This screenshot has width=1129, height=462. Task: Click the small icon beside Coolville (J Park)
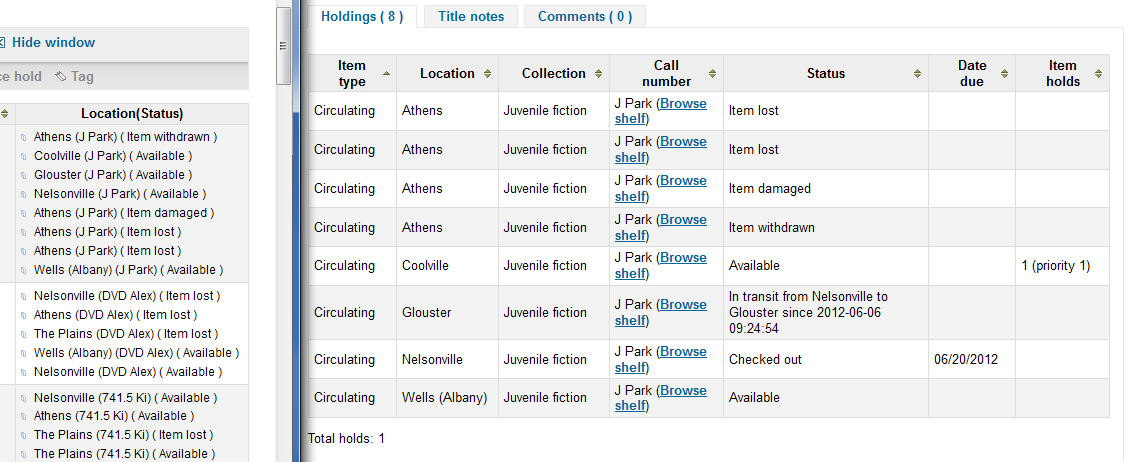(24, 157)
